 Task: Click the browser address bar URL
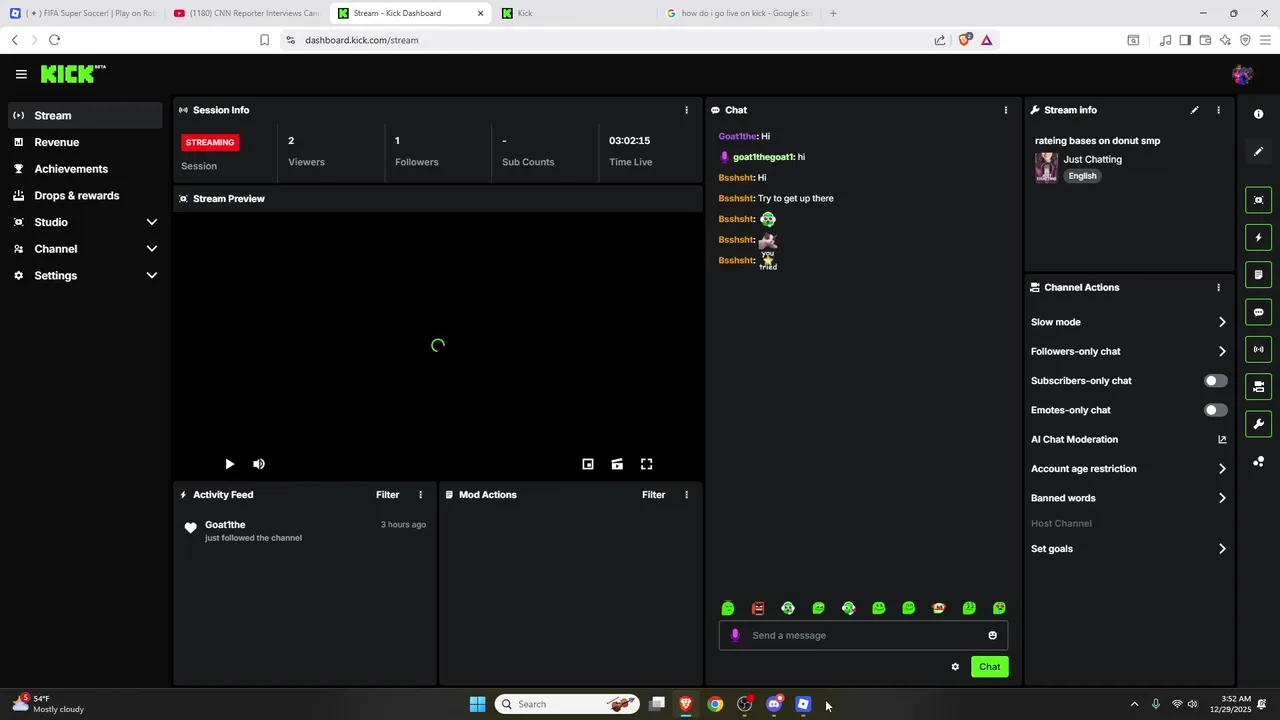(x=362, y=40)
